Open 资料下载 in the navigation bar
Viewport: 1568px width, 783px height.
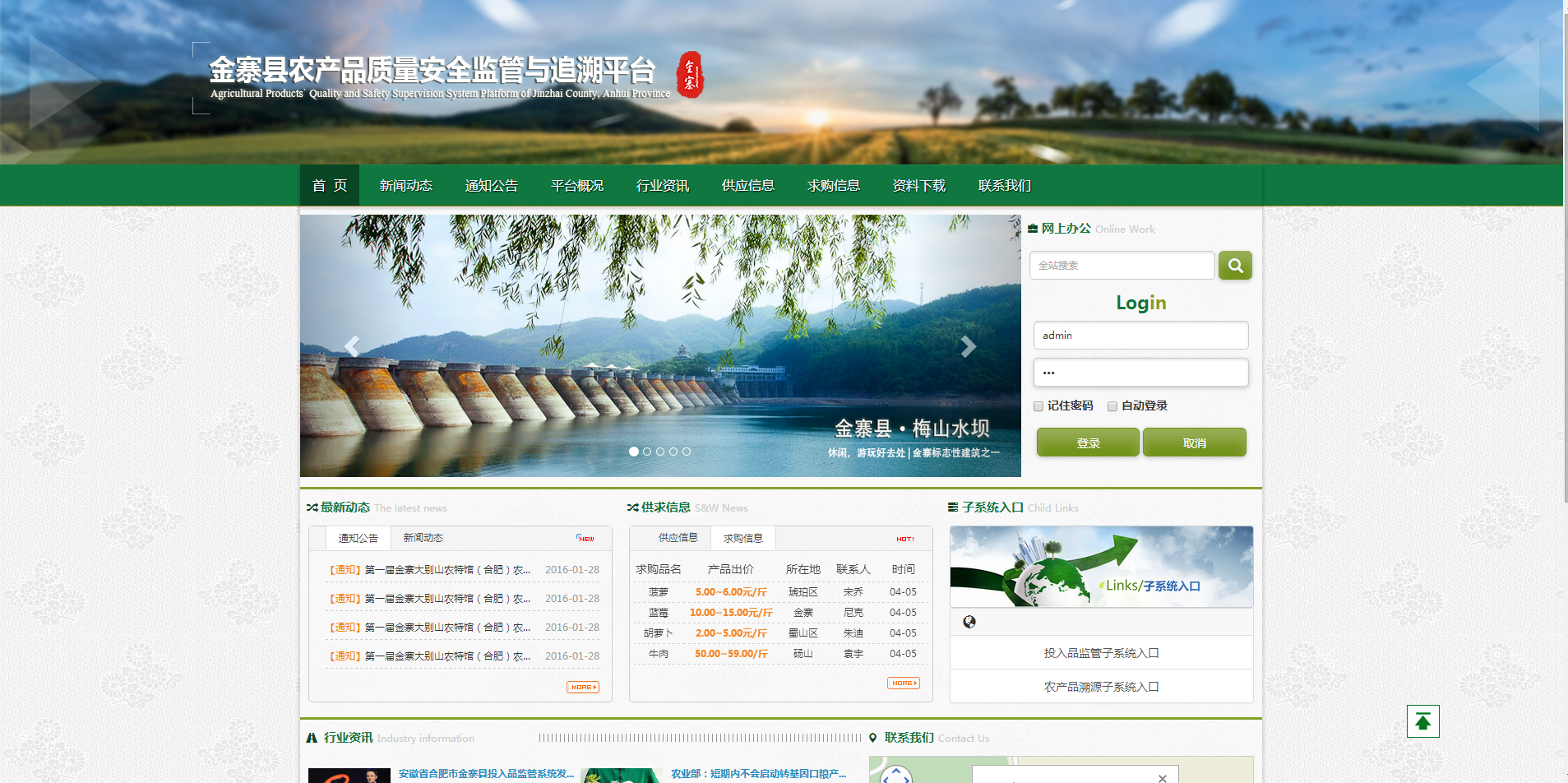[918, 186]
